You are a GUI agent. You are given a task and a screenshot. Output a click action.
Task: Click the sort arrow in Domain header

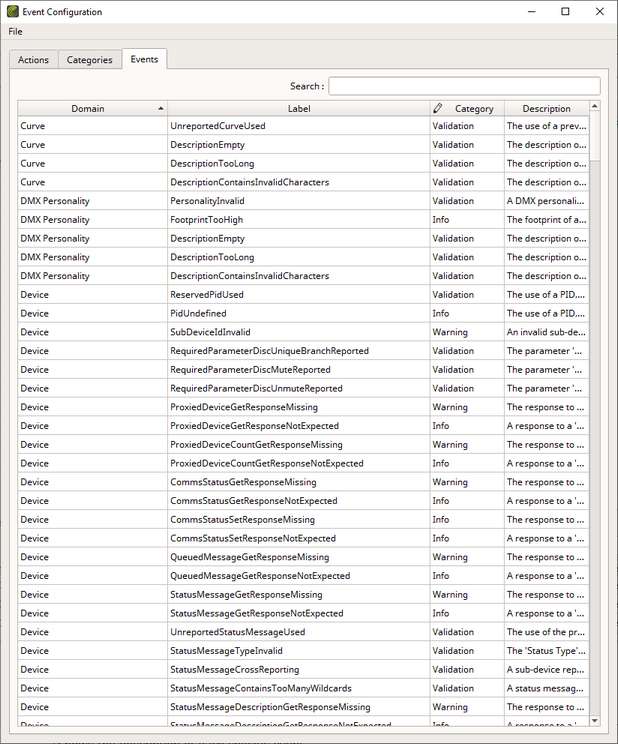pyautogui.click(x=161, y=109)
